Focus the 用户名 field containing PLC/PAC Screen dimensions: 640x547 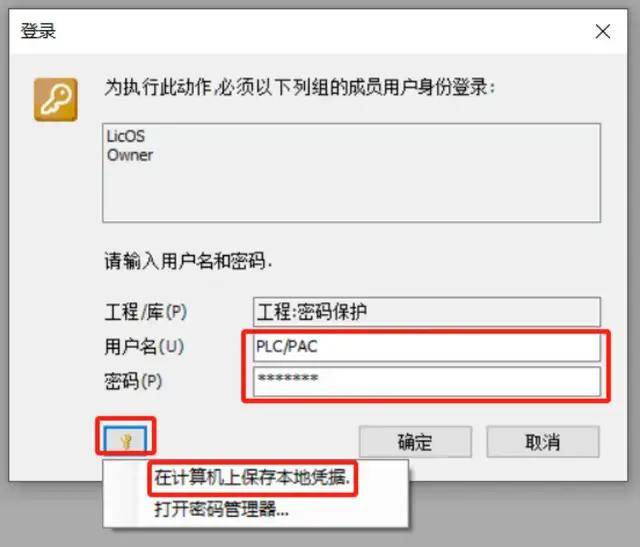[427, 347]
